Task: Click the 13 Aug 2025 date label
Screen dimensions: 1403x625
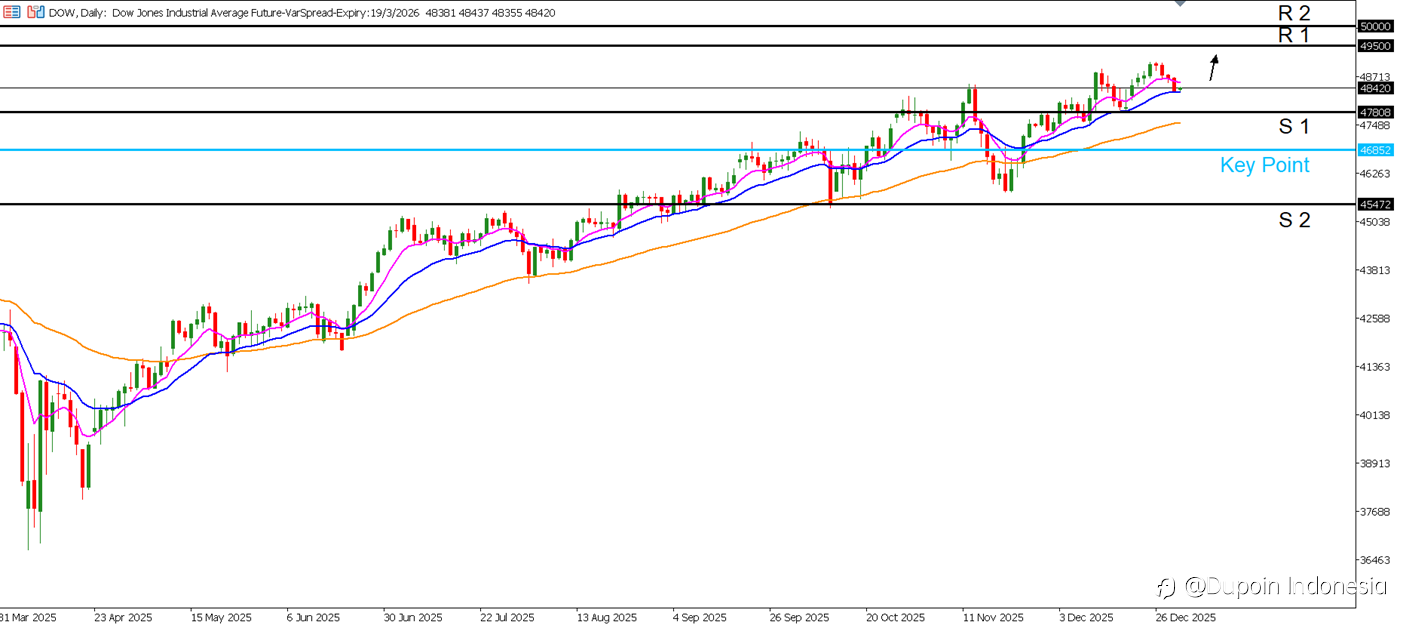Action: [608, 616]
